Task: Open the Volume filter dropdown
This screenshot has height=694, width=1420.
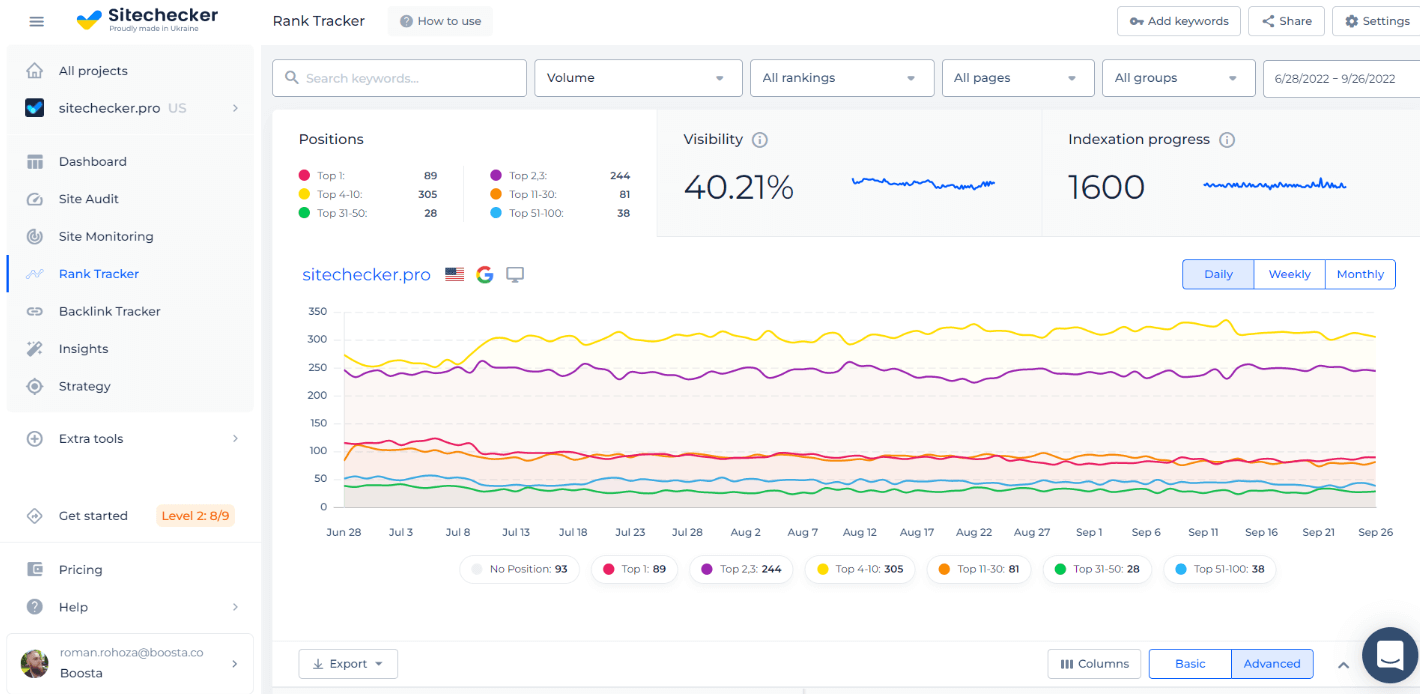Action: pos(638,78)
